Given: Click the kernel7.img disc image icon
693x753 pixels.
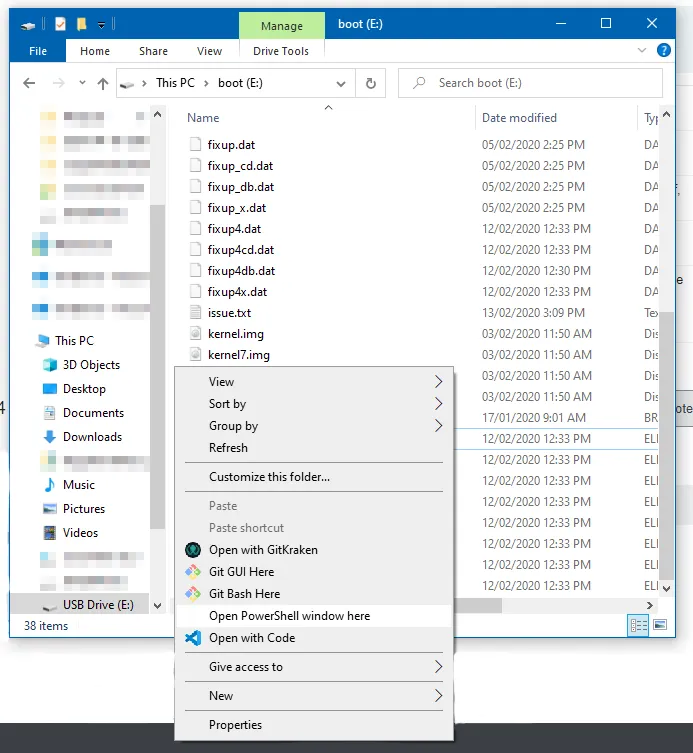Looking at the screenshot, I should [x=195, y=355].
